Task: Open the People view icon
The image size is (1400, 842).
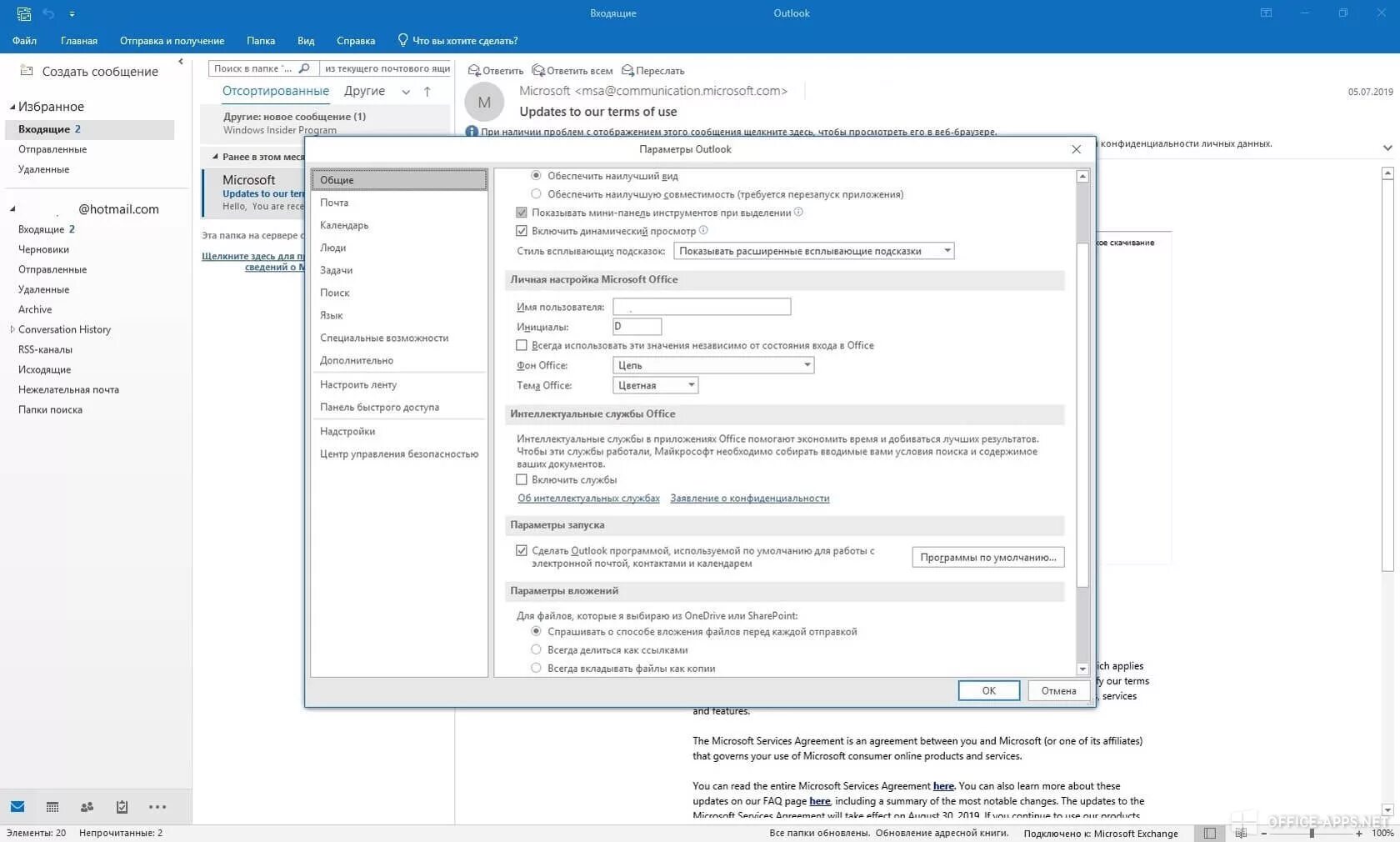Action: (87, 806)
